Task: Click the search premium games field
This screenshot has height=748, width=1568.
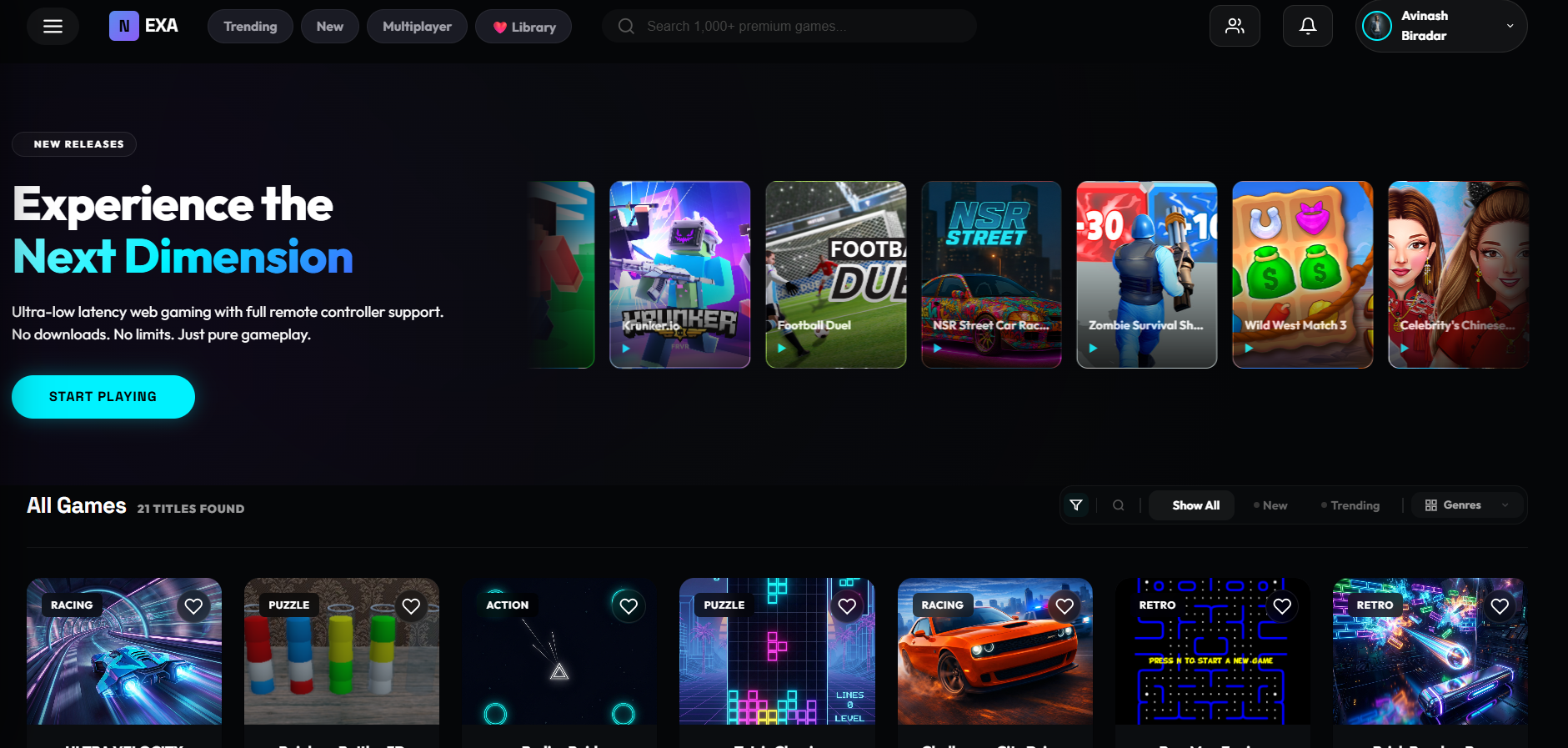Action: click(789, 27)
